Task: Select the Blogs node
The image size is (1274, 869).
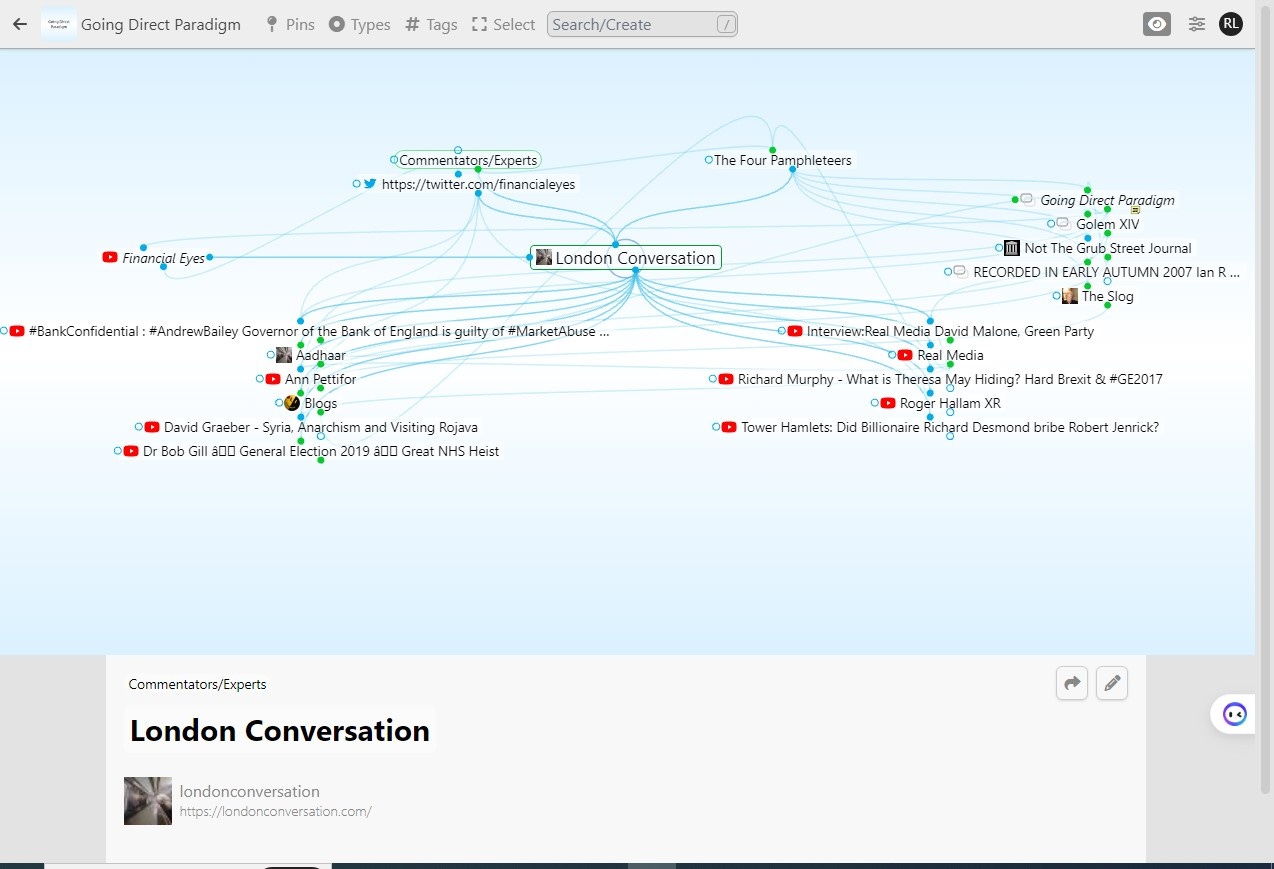Action: click(320, 403)
